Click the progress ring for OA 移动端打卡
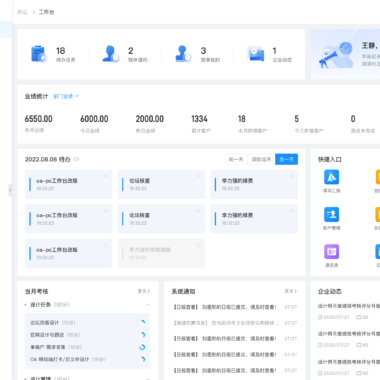This screenshot has height=380, width=380. click(142, 359)
